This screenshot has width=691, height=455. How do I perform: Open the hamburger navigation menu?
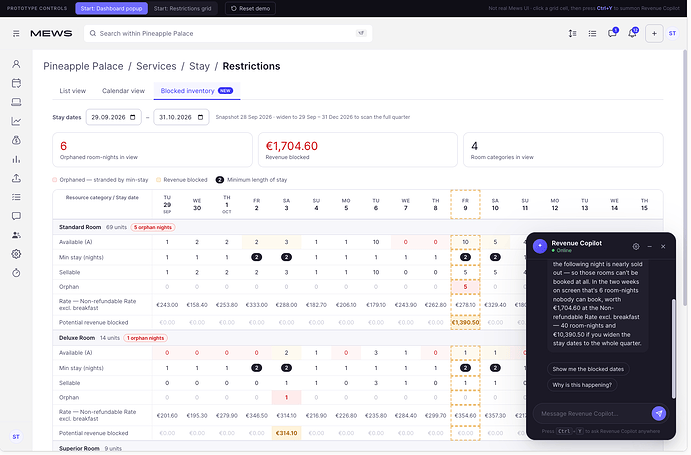coord(16,34)
